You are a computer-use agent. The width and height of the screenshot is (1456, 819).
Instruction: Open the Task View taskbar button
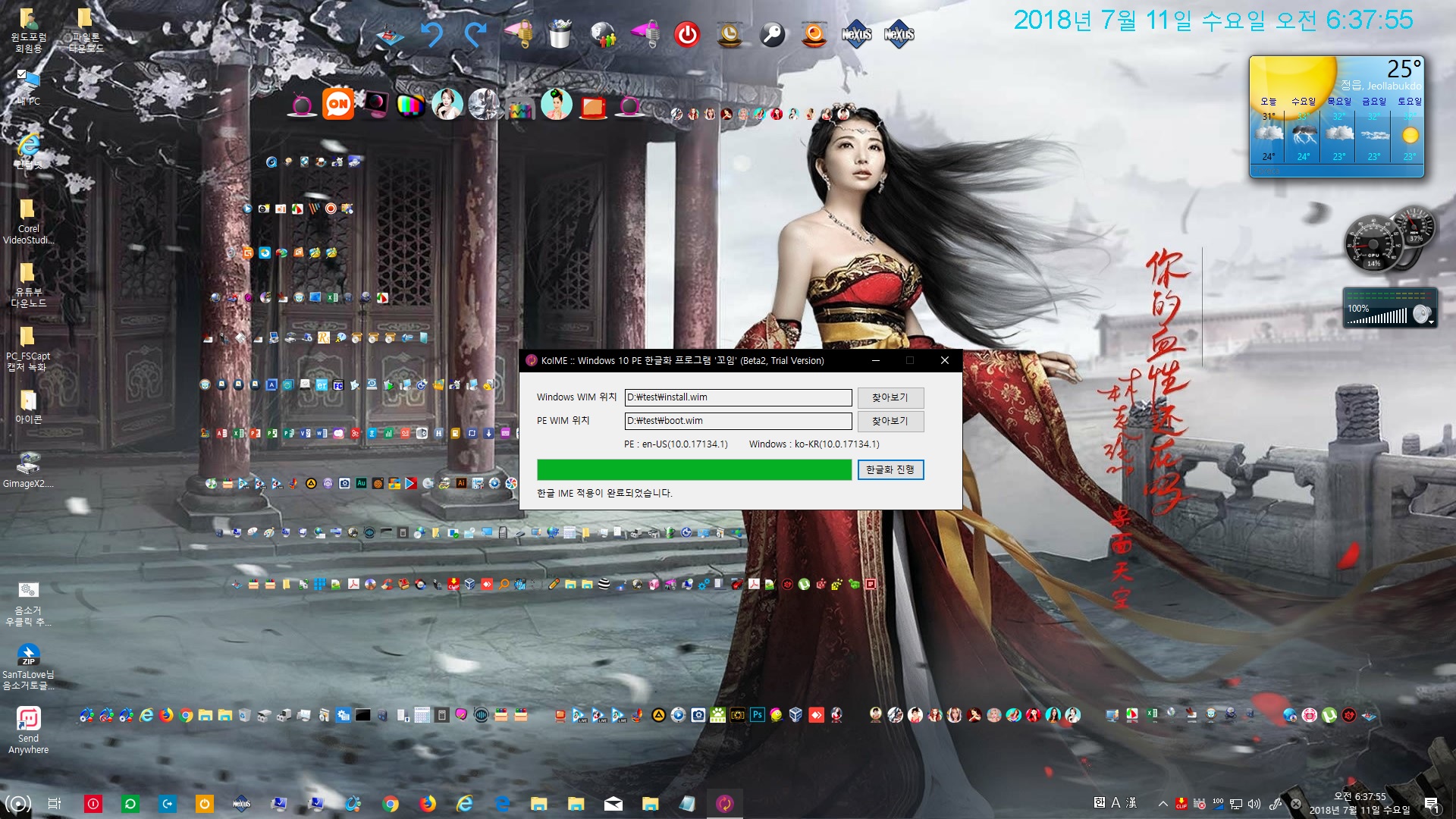[x=55, y=804]
